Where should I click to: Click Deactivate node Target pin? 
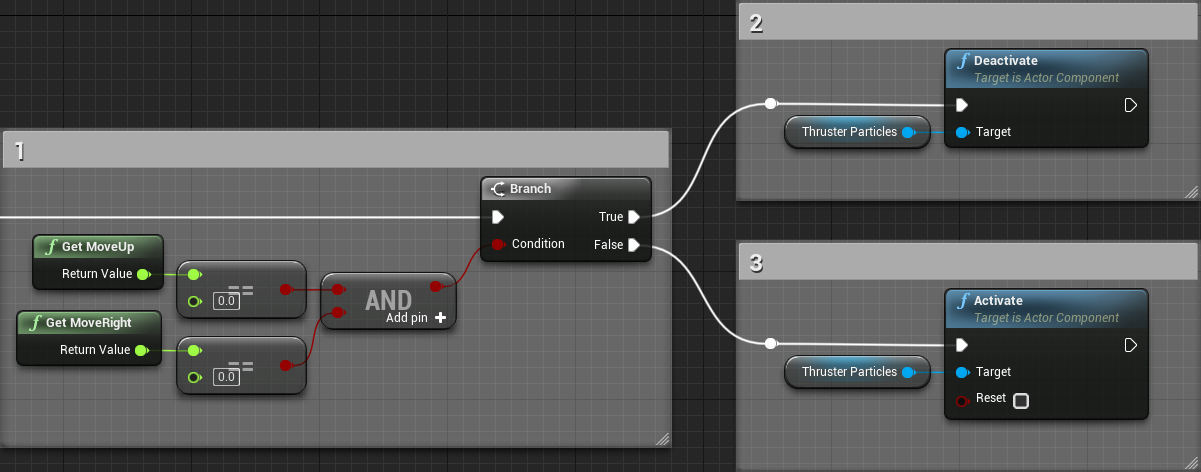(961, 132)
